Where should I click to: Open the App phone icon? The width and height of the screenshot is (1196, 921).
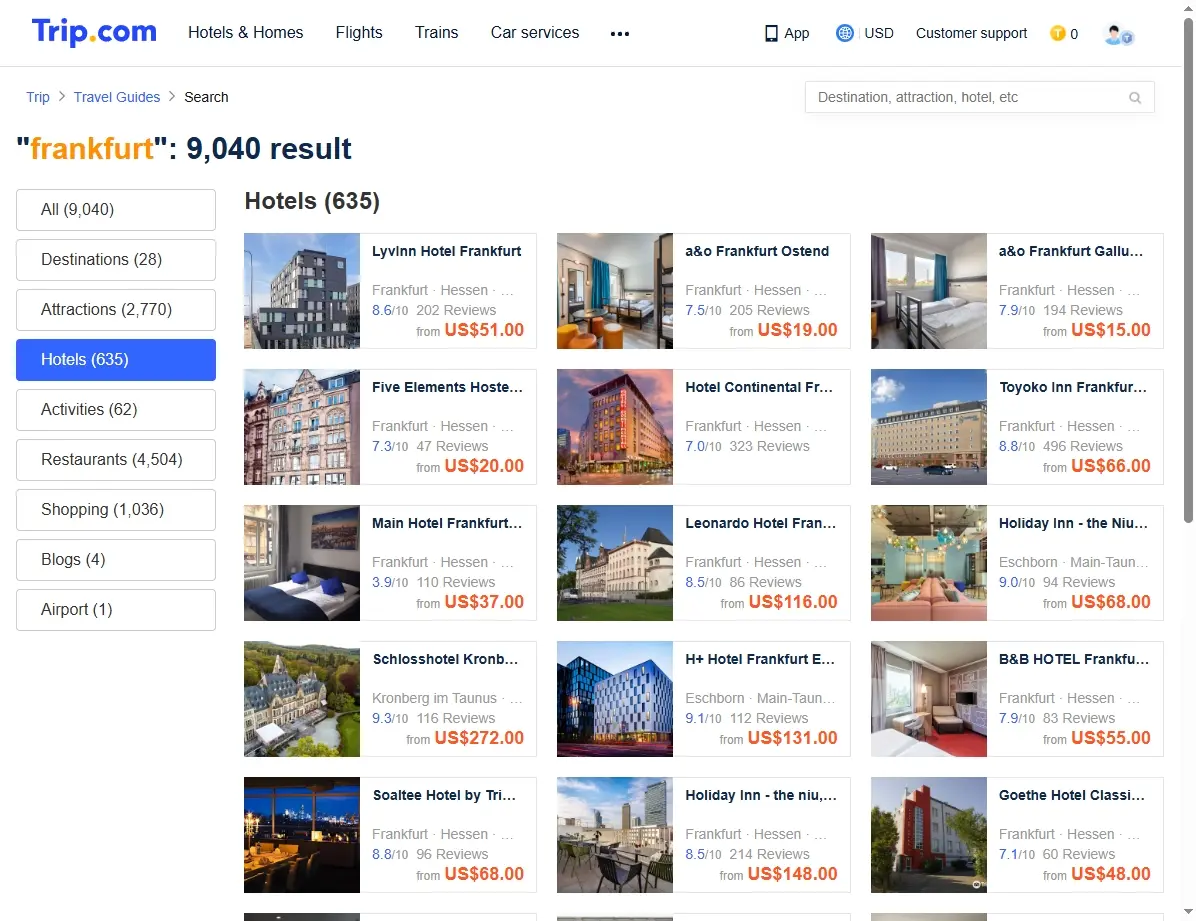click(771, 34)
